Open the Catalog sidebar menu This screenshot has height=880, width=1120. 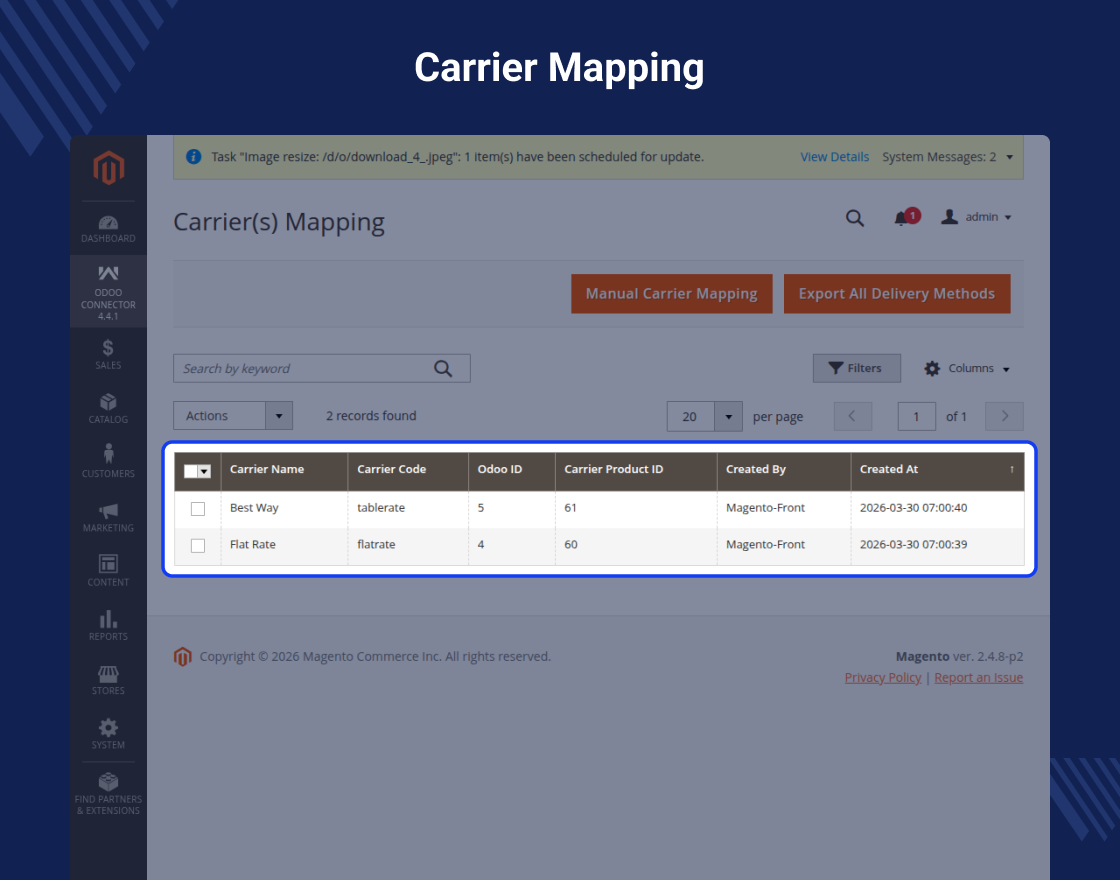(108, 409)
